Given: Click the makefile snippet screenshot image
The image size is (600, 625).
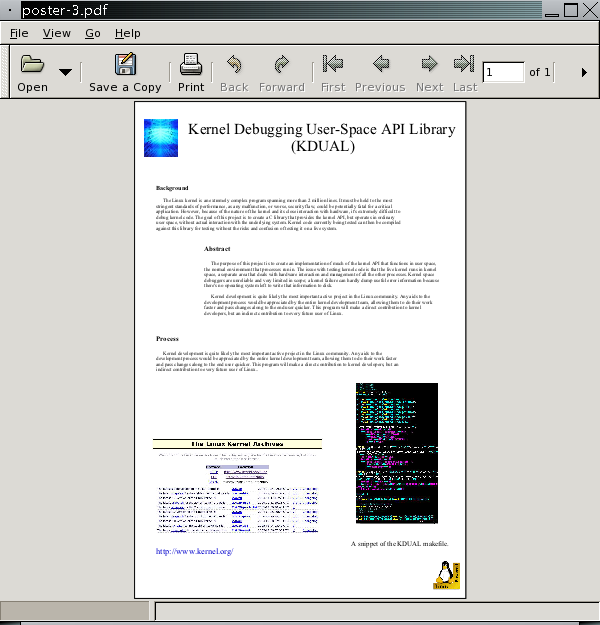Looking at the screenshot, I should [x=397, y=453].
